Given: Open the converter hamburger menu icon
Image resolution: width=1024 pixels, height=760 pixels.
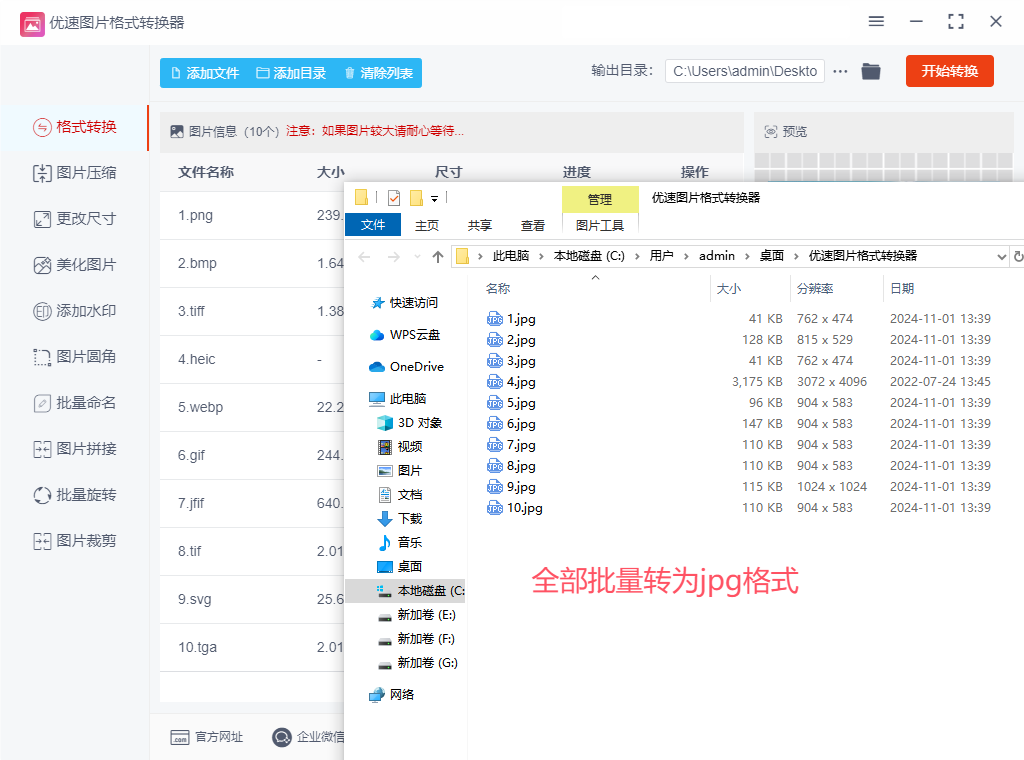Looking at the screenshot, I should click(x=876, y=22).
